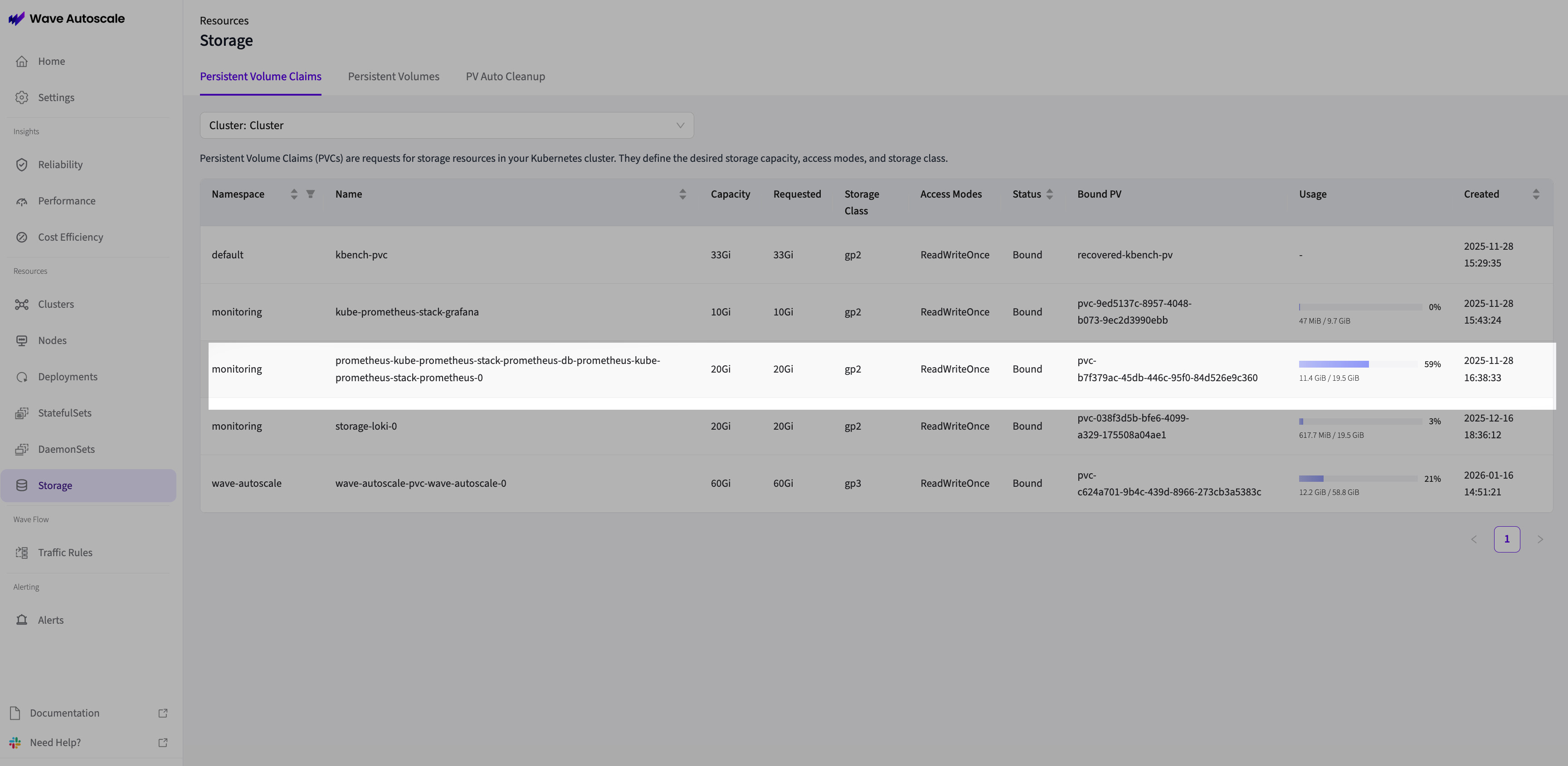The width and height of the screenshot is (1568, 766).
Task: Go to the previous page arrow
Action: pyautogui.click(x=1474, y=539)
